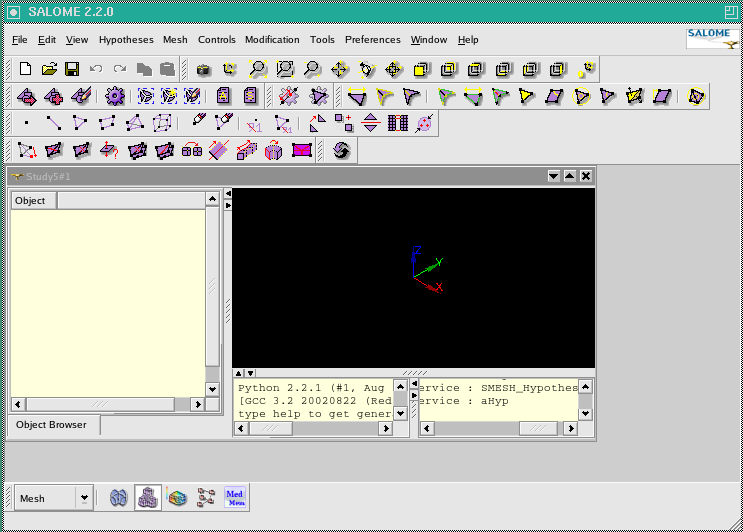Click the Edit Mesh icon with pencil
Screen dimensions: 743x532
click(x=81, y=96)
